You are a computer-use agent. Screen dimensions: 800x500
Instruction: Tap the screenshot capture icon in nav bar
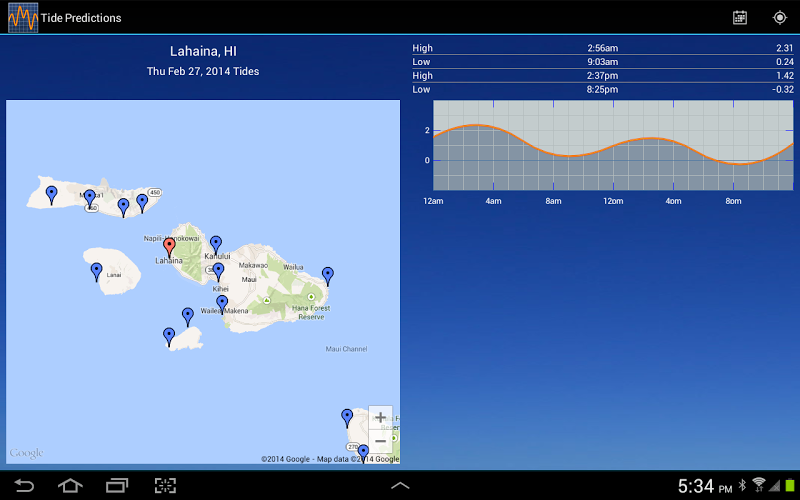click(x=165, y=486)
